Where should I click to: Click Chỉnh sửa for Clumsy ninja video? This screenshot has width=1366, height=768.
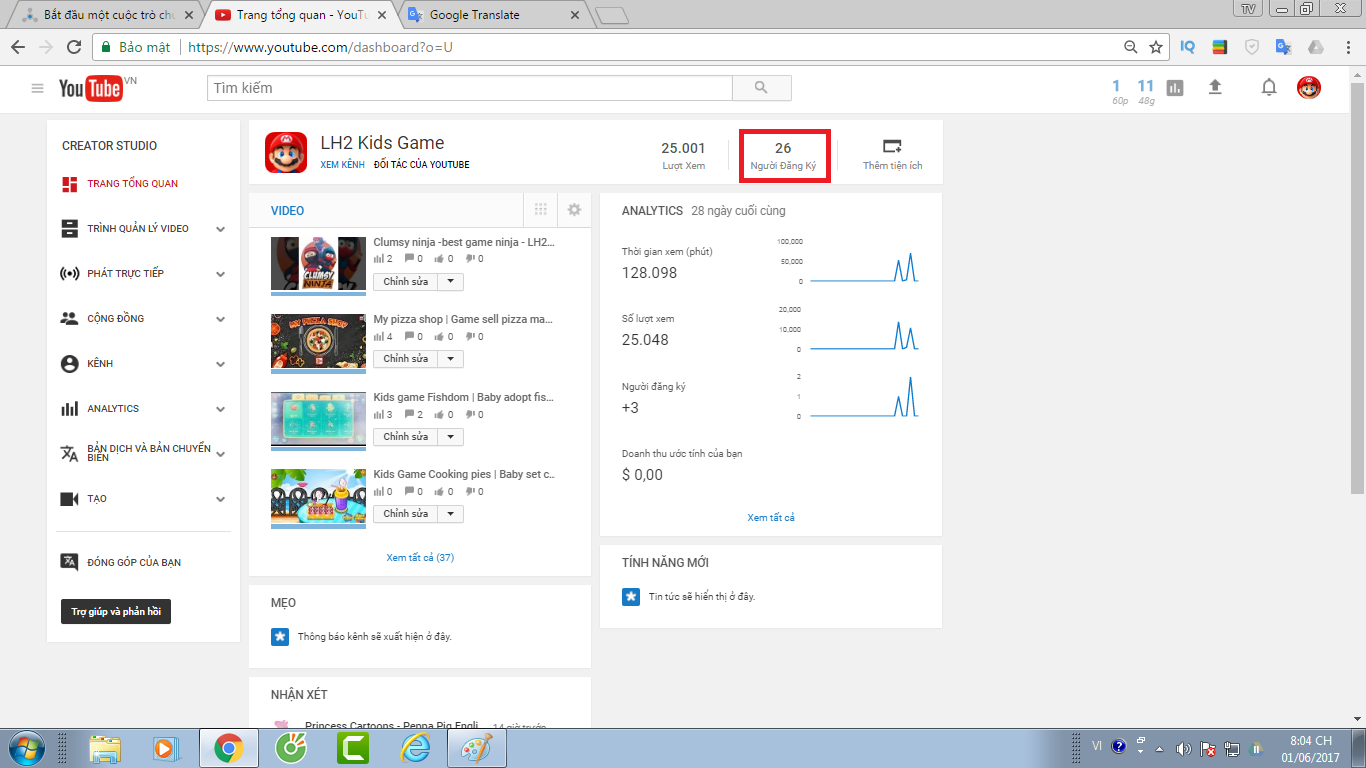pos(405,282)
